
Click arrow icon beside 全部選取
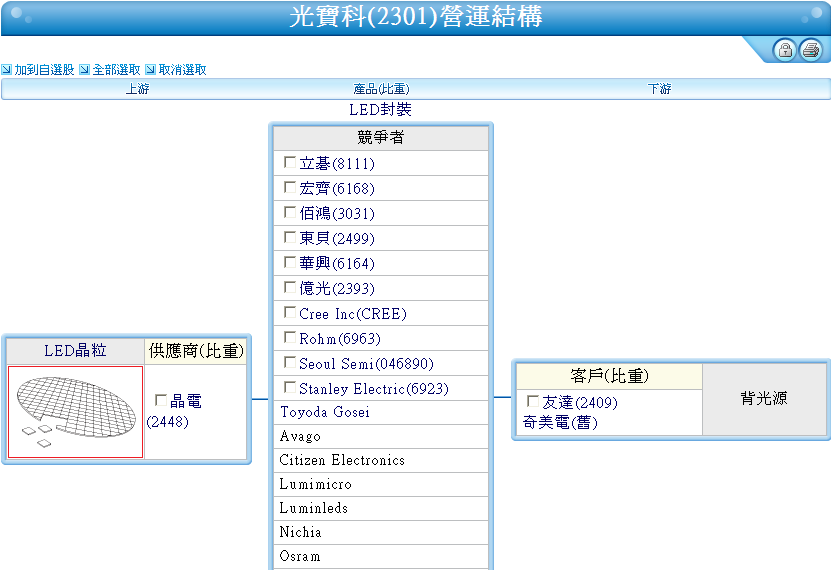[x=84, y=69]
